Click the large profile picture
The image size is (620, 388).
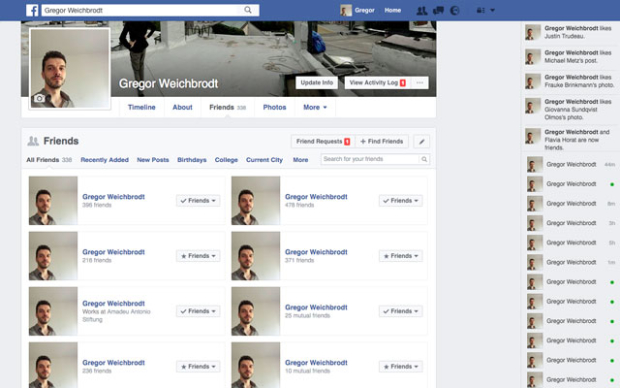point(70,68)
